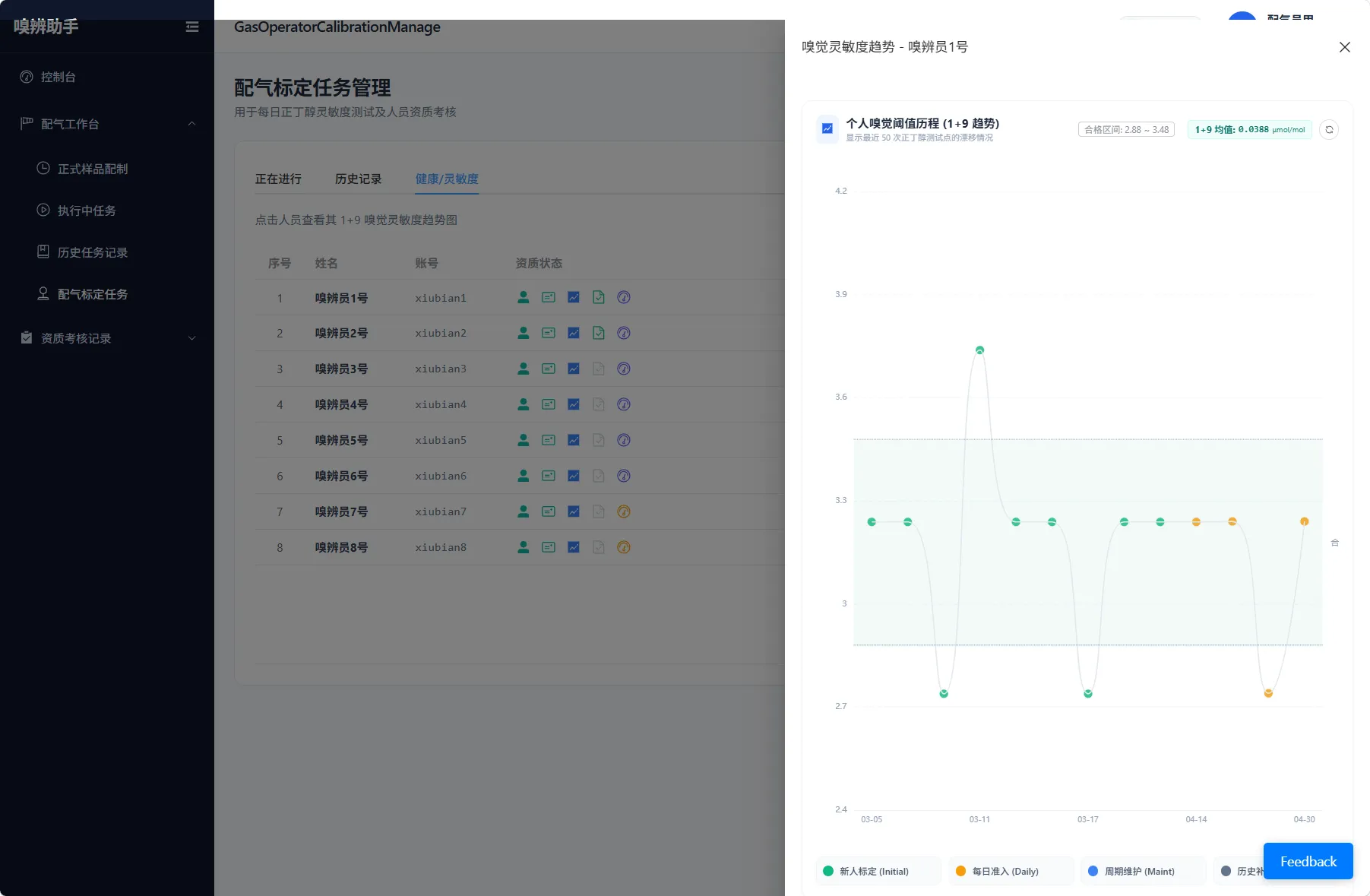Click the person icon in 嗅辨员6号 row

(x=524, y=476)
